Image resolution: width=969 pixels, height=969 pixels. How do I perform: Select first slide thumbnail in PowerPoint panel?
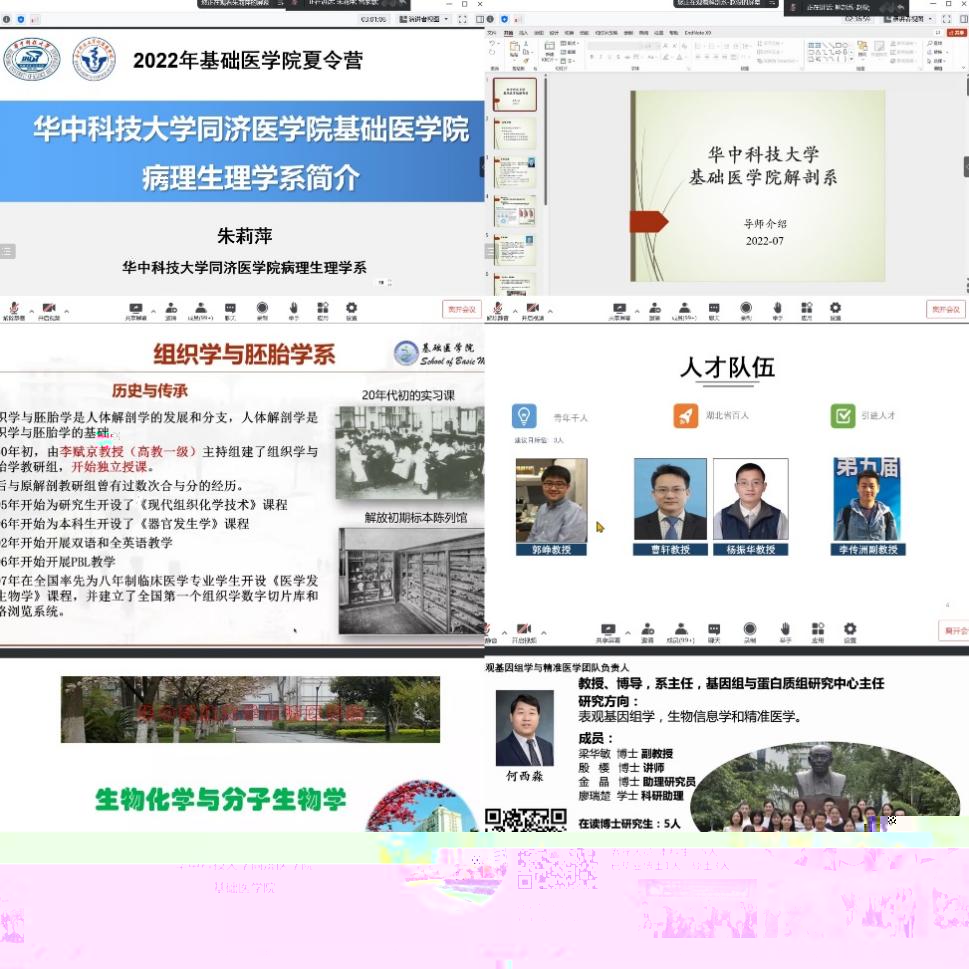[515, 94]
